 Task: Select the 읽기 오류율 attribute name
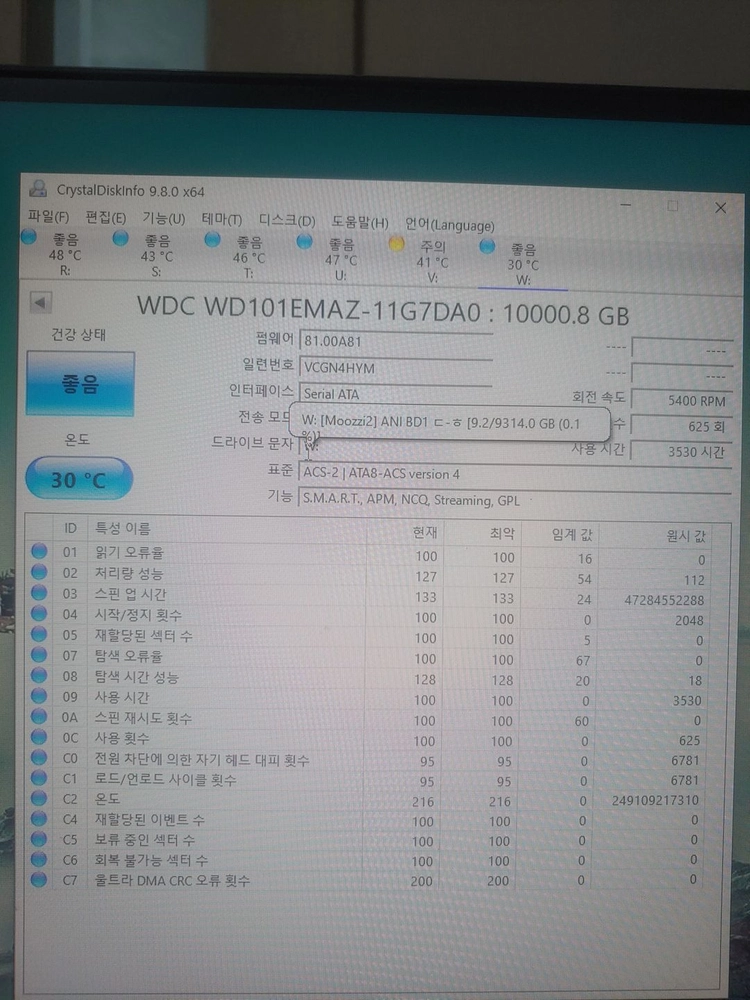(x=129, y=552)
